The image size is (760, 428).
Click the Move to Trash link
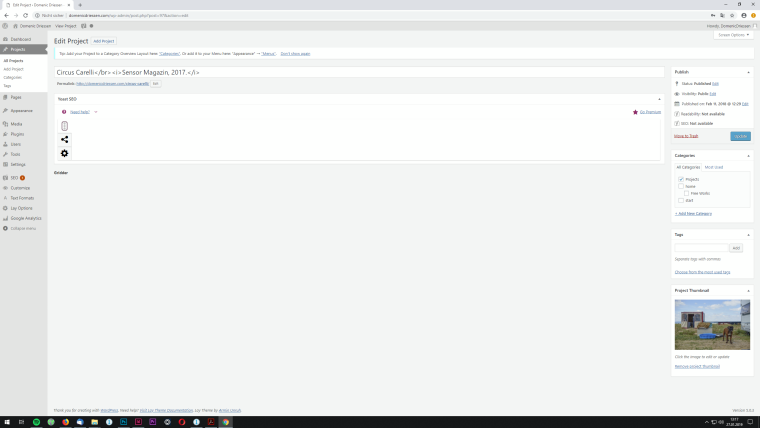[686, 136]
